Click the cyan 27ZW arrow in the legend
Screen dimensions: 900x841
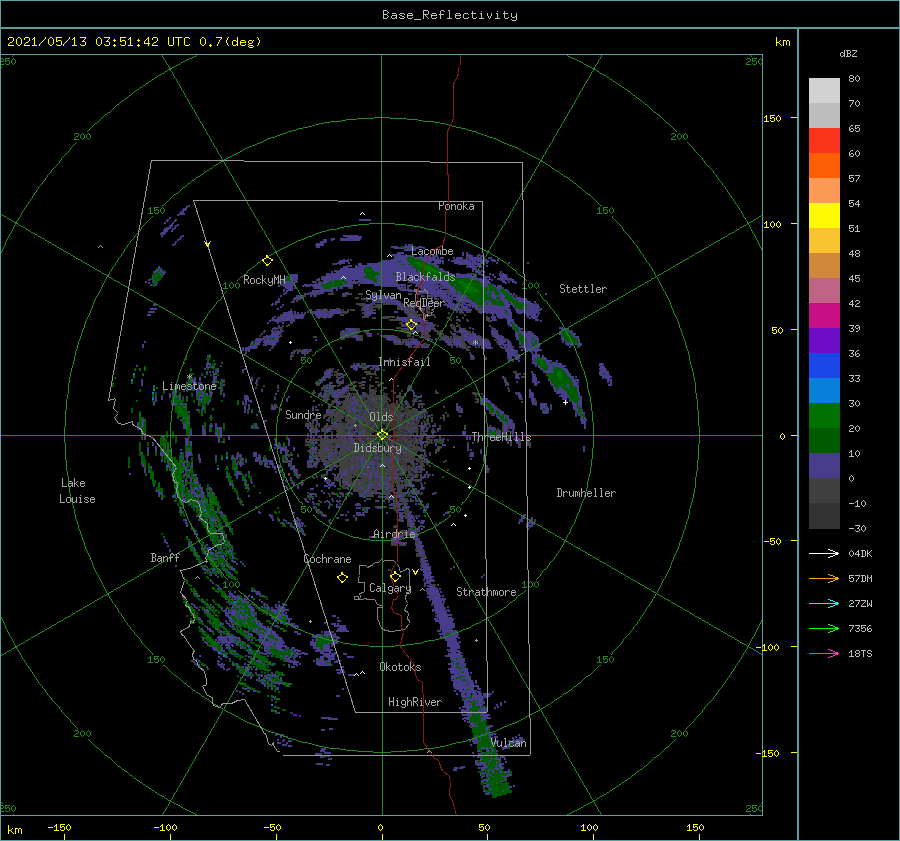[824, 603]
